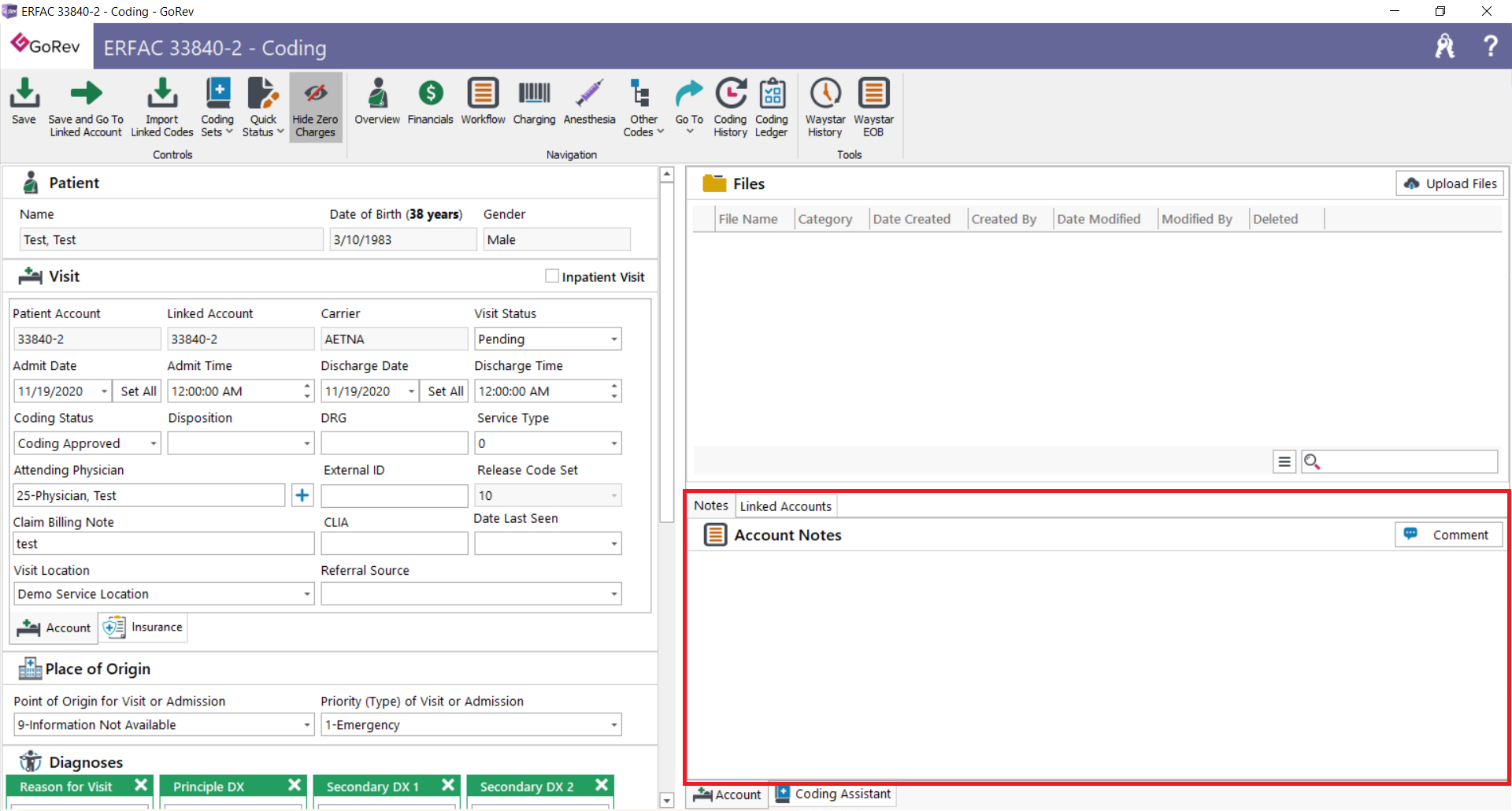Click Save and Go To Linked Account
This screenshot has width=1512, height=811.
click(86, 107)
